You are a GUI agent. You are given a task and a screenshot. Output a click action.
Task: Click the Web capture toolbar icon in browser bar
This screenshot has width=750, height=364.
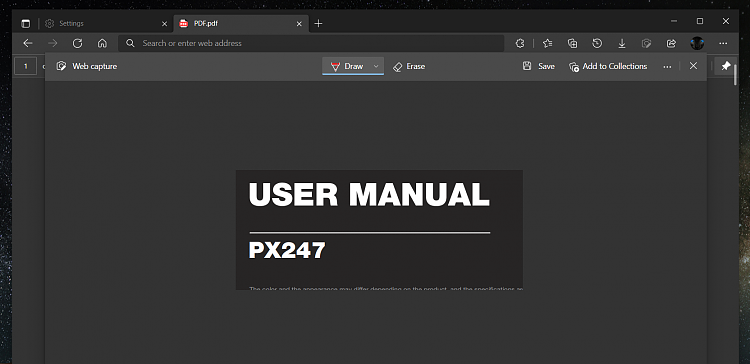point(646,44)
